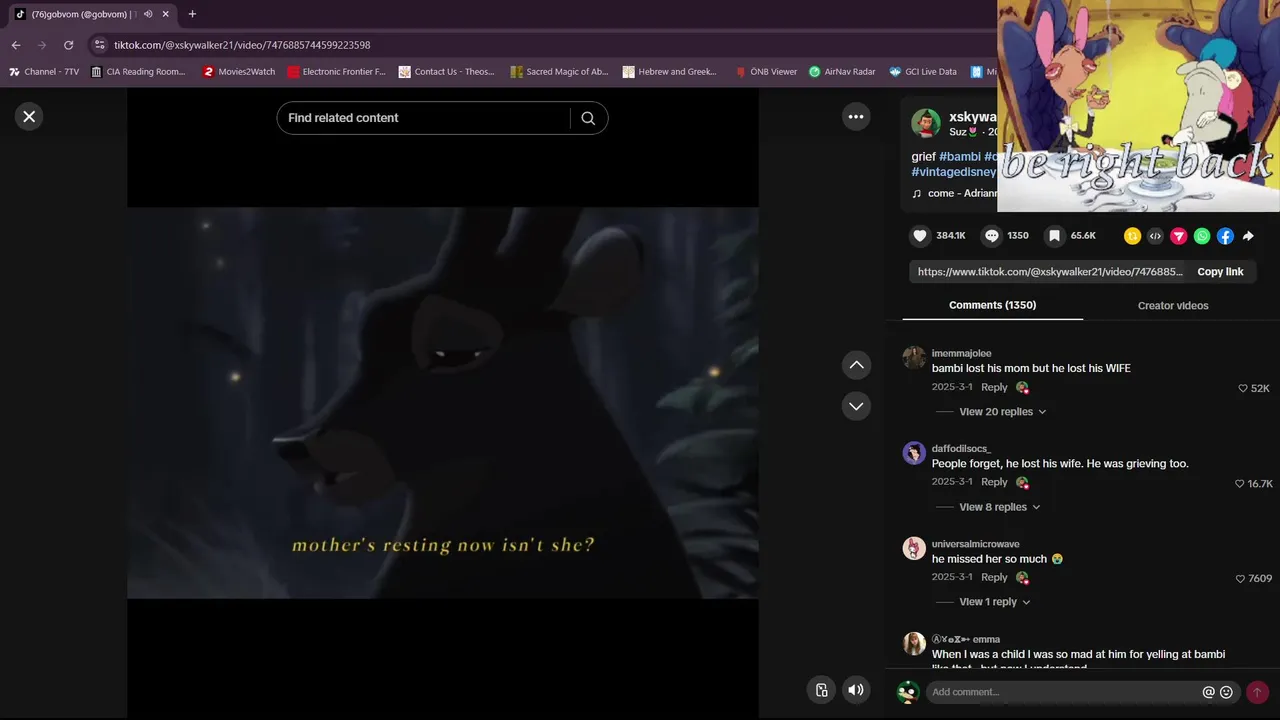Image resolution: width=1280 pixels, height=720 pixels.
Task: Reply to daffodilsocs_ comment
Action: click(994, 482)
